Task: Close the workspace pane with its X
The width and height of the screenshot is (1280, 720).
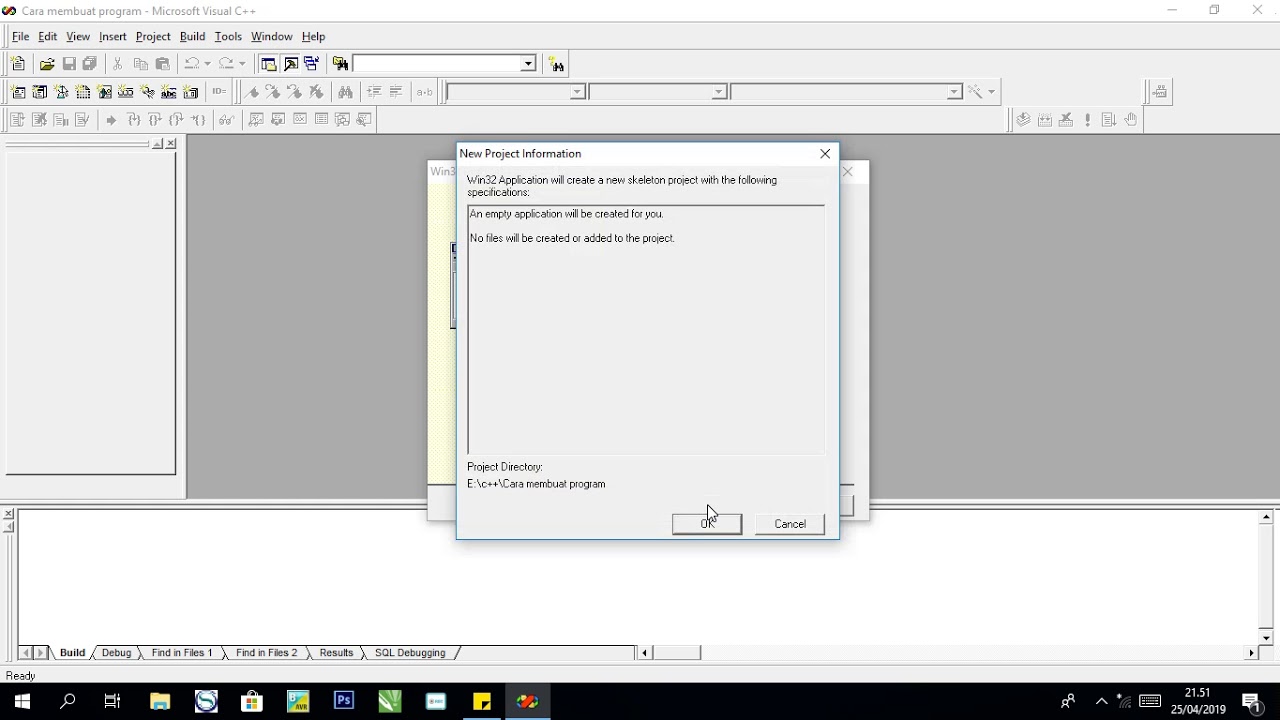Action: (171, 144)
